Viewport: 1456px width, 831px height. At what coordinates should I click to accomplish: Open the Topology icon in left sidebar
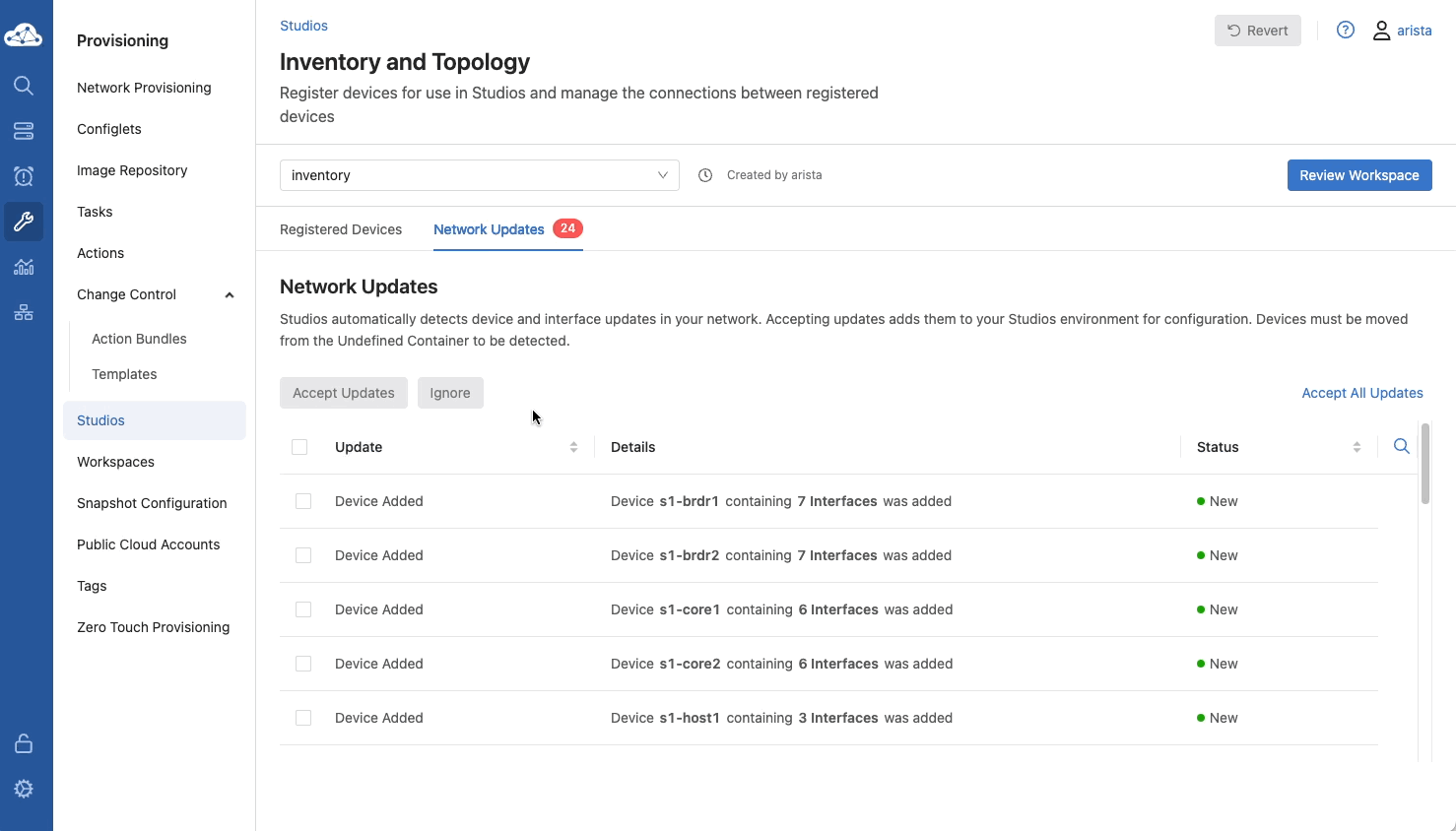tap(24, 312)
